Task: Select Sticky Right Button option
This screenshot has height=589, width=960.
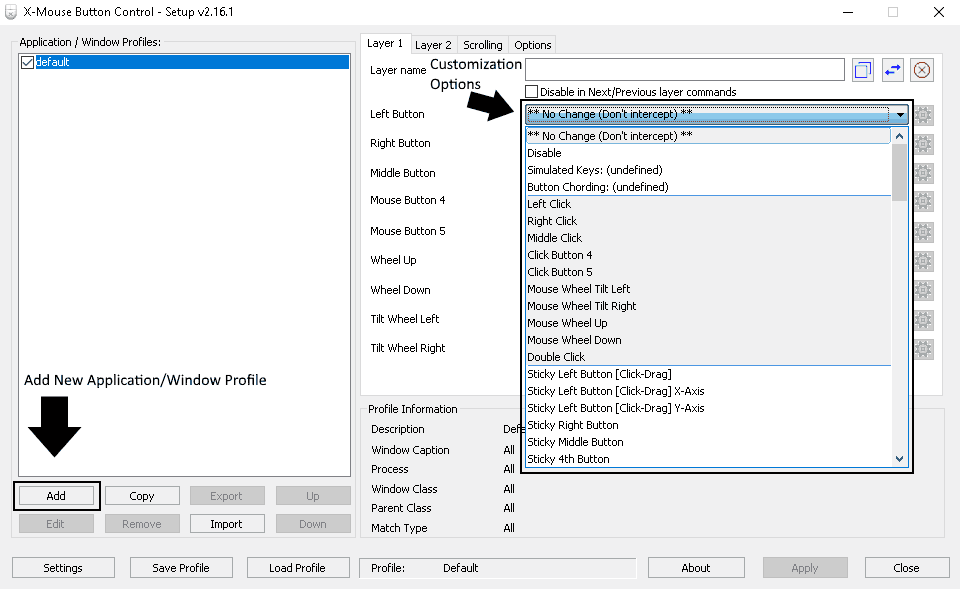Action: point(708,426)
